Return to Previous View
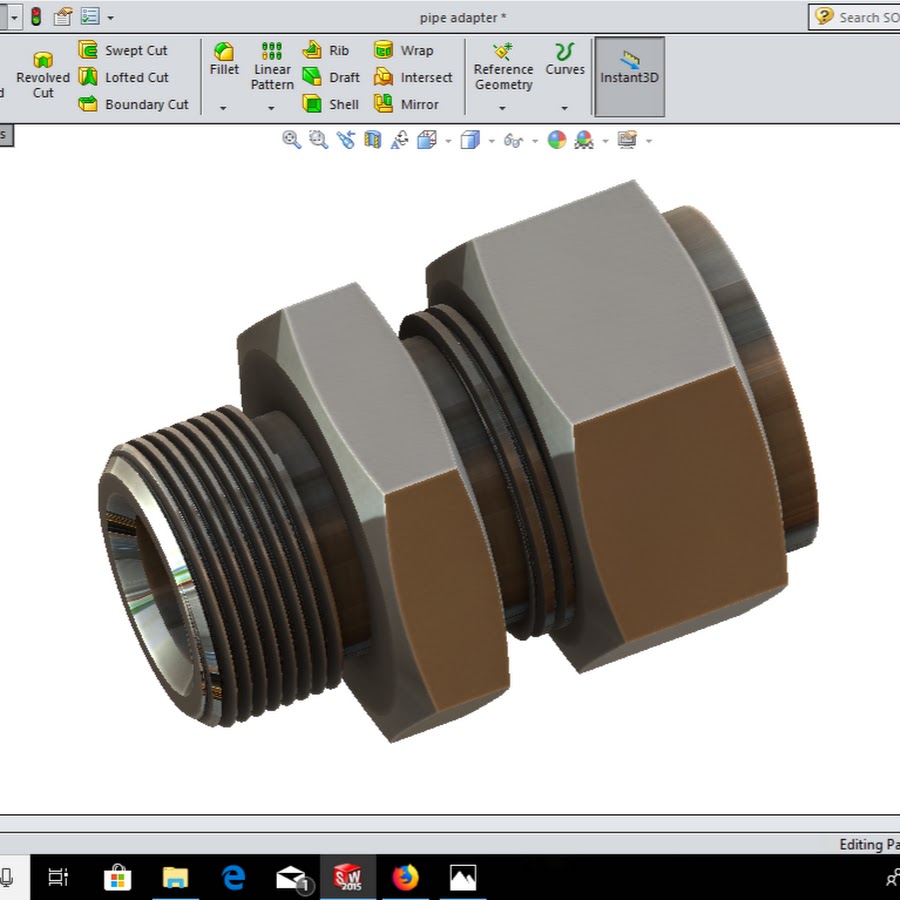 point(346,139)
